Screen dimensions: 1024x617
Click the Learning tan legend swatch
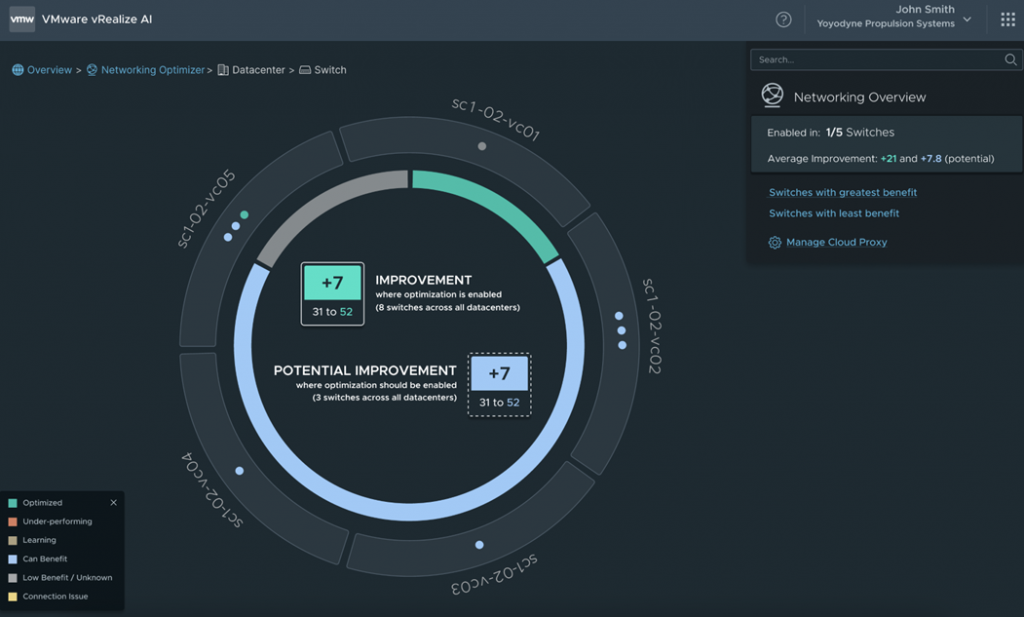tap(12, 540)
